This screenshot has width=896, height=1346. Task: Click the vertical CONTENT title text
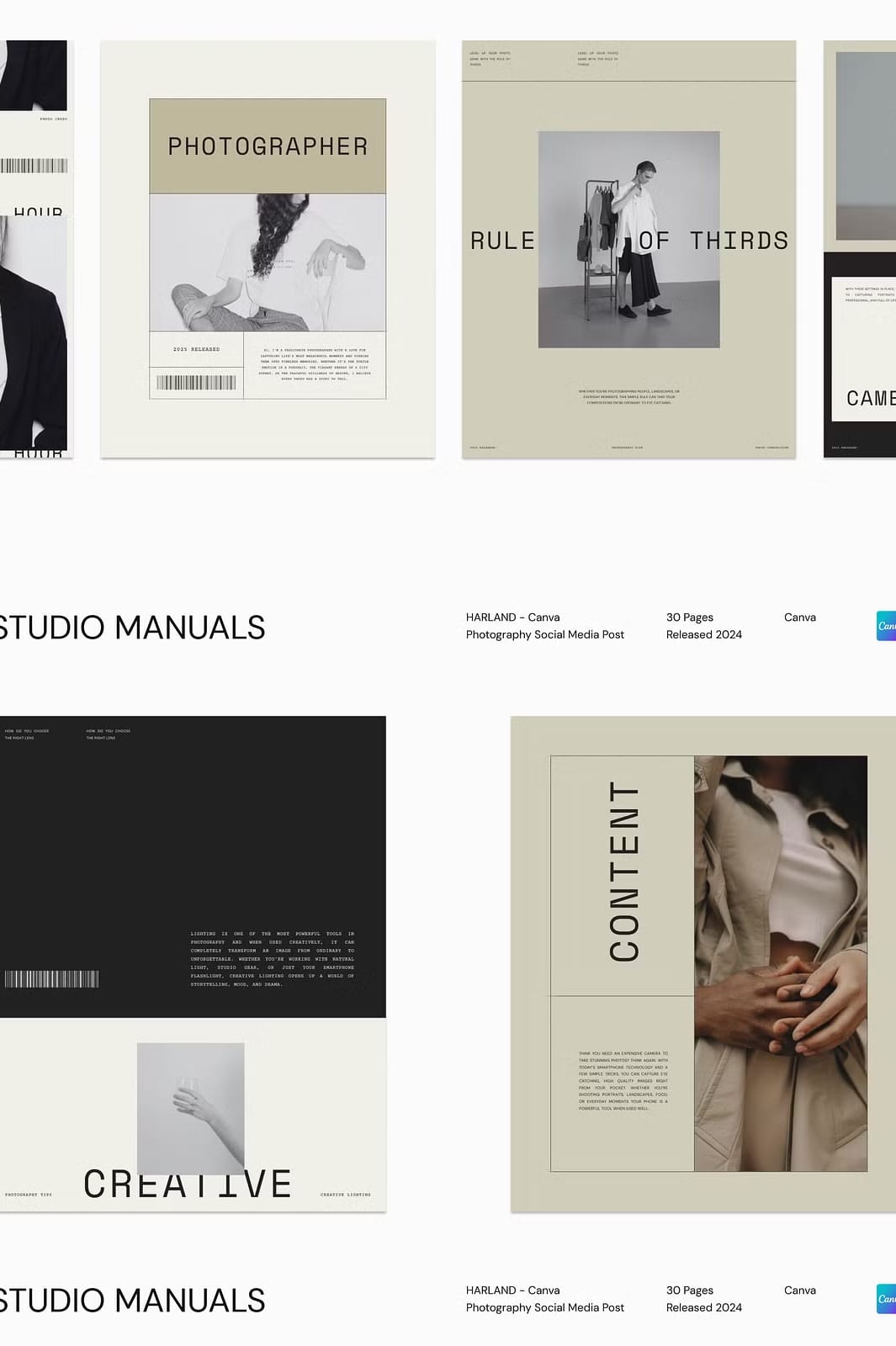[623, 872]
